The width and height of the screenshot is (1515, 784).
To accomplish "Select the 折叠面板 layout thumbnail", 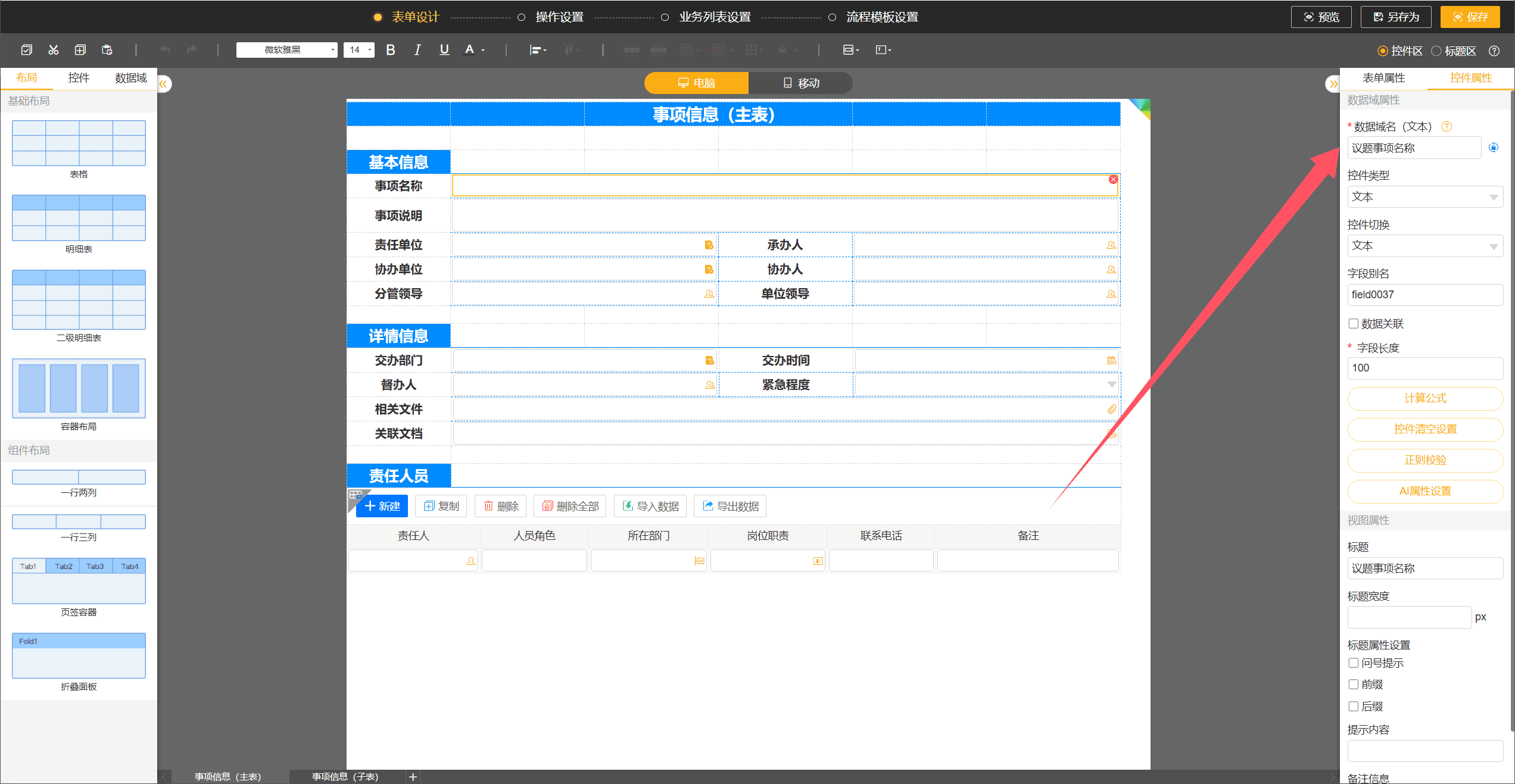I will pyautogui.click(x=79, y=655).
